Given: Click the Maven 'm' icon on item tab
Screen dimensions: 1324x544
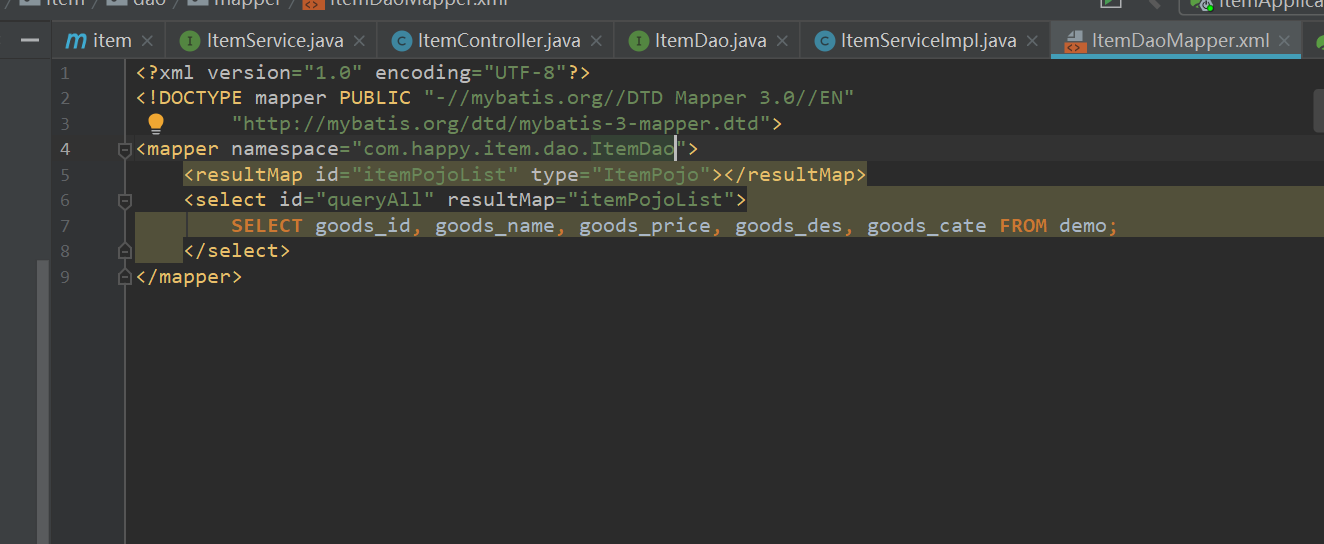Looking at the screenshot, I should [75, 41].
